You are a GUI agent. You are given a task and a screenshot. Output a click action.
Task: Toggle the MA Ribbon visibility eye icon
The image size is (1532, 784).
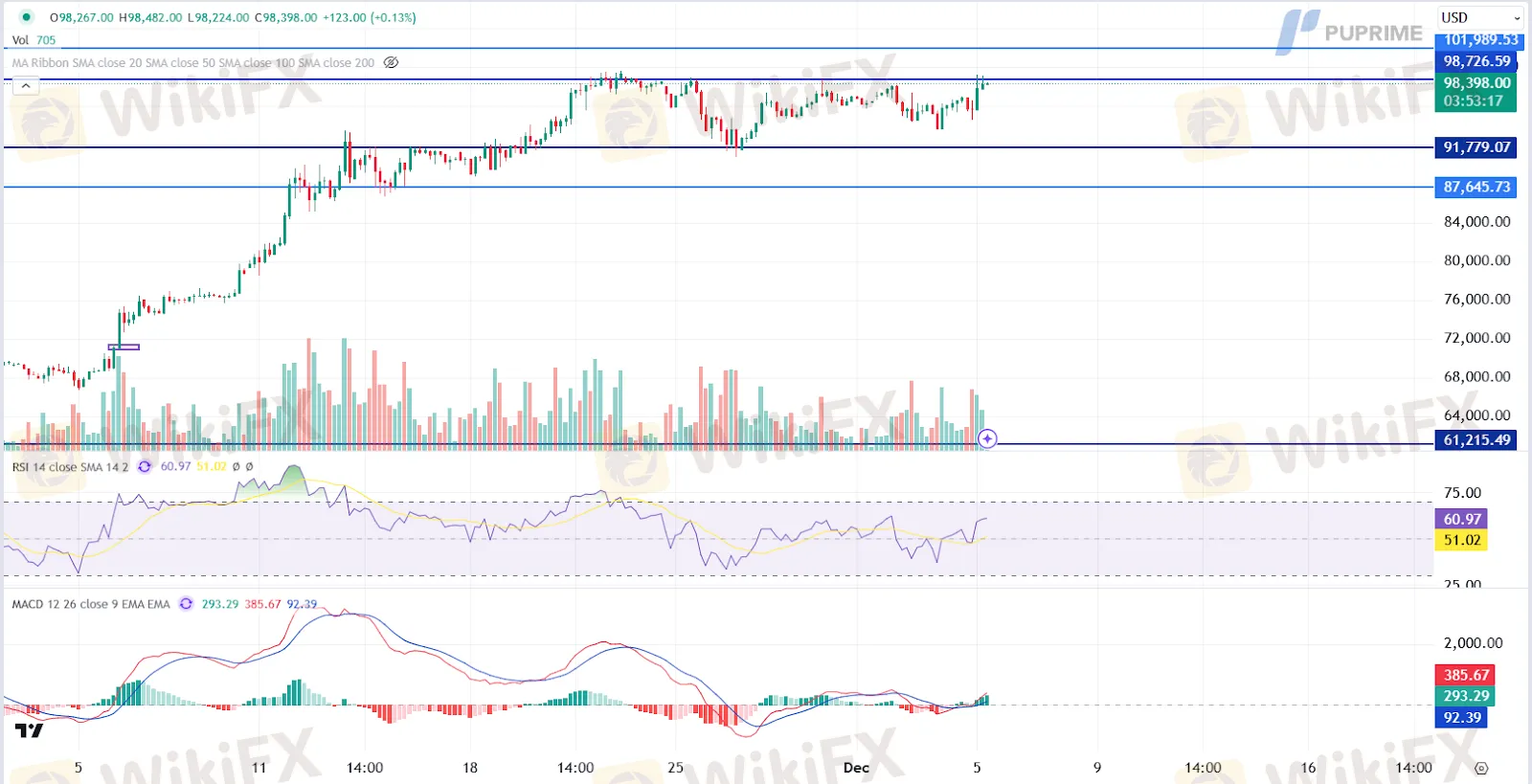tap(391, 62)
